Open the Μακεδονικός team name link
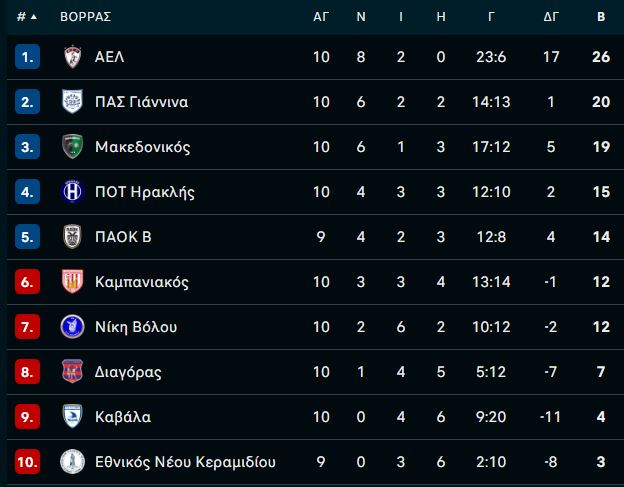The height and width of the screenshot is (487, 624). 142,147
